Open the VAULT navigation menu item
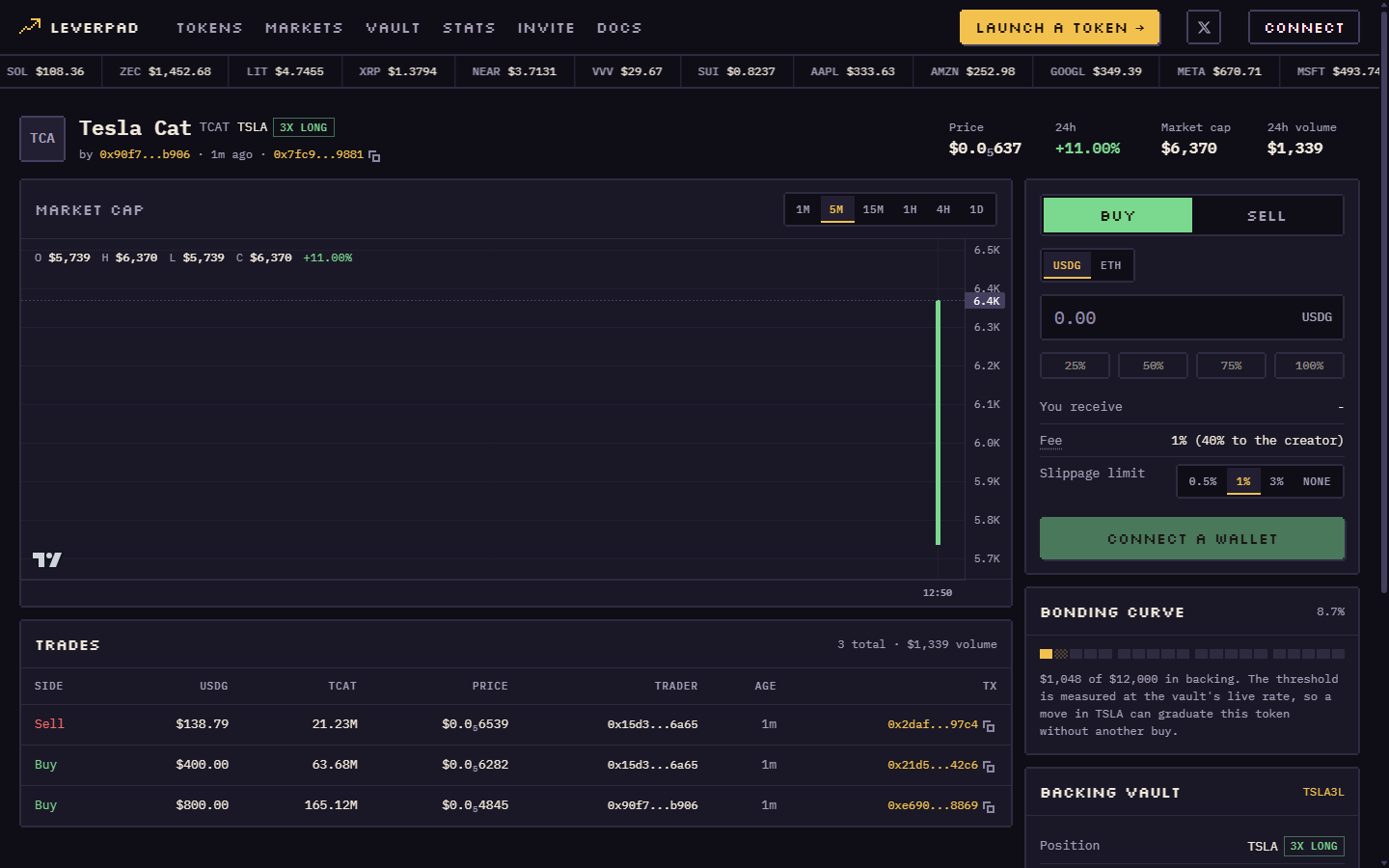 393,28
